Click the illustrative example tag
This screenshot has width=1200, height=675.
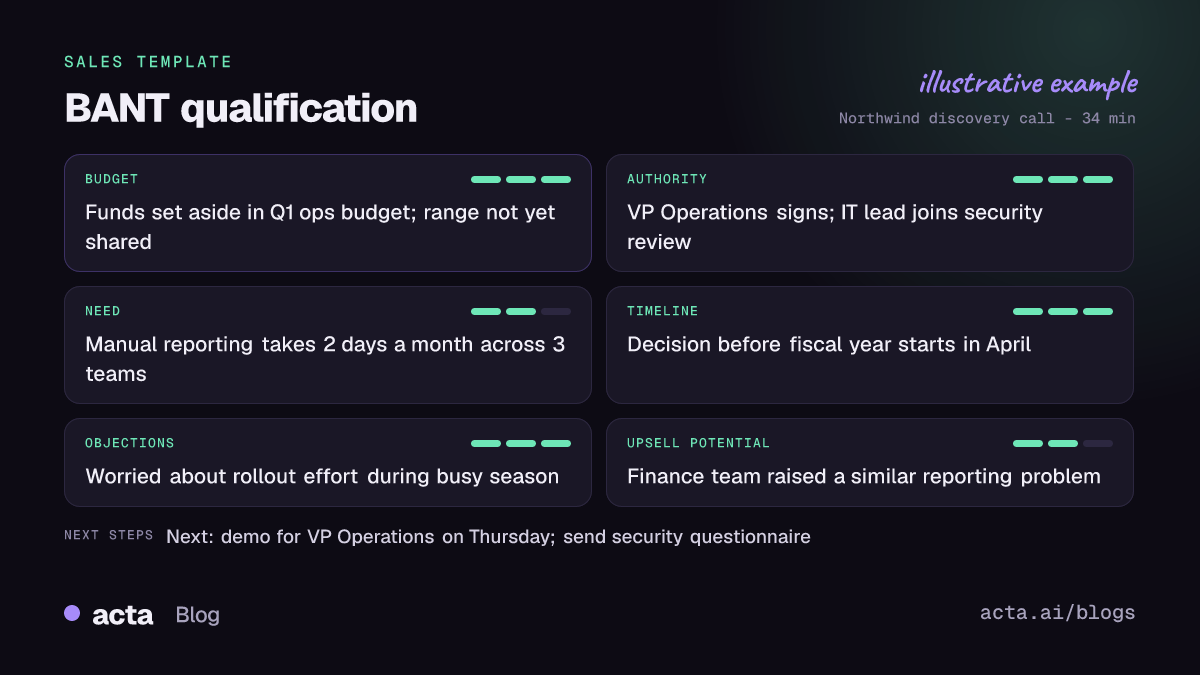tap(1028, 83)
